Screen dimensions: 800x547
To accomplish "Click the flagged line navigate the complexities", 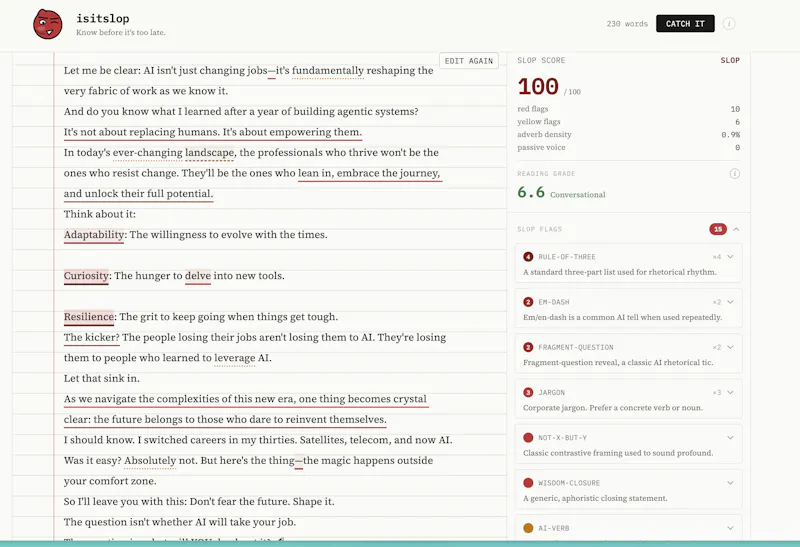I will tap(246, 399).
